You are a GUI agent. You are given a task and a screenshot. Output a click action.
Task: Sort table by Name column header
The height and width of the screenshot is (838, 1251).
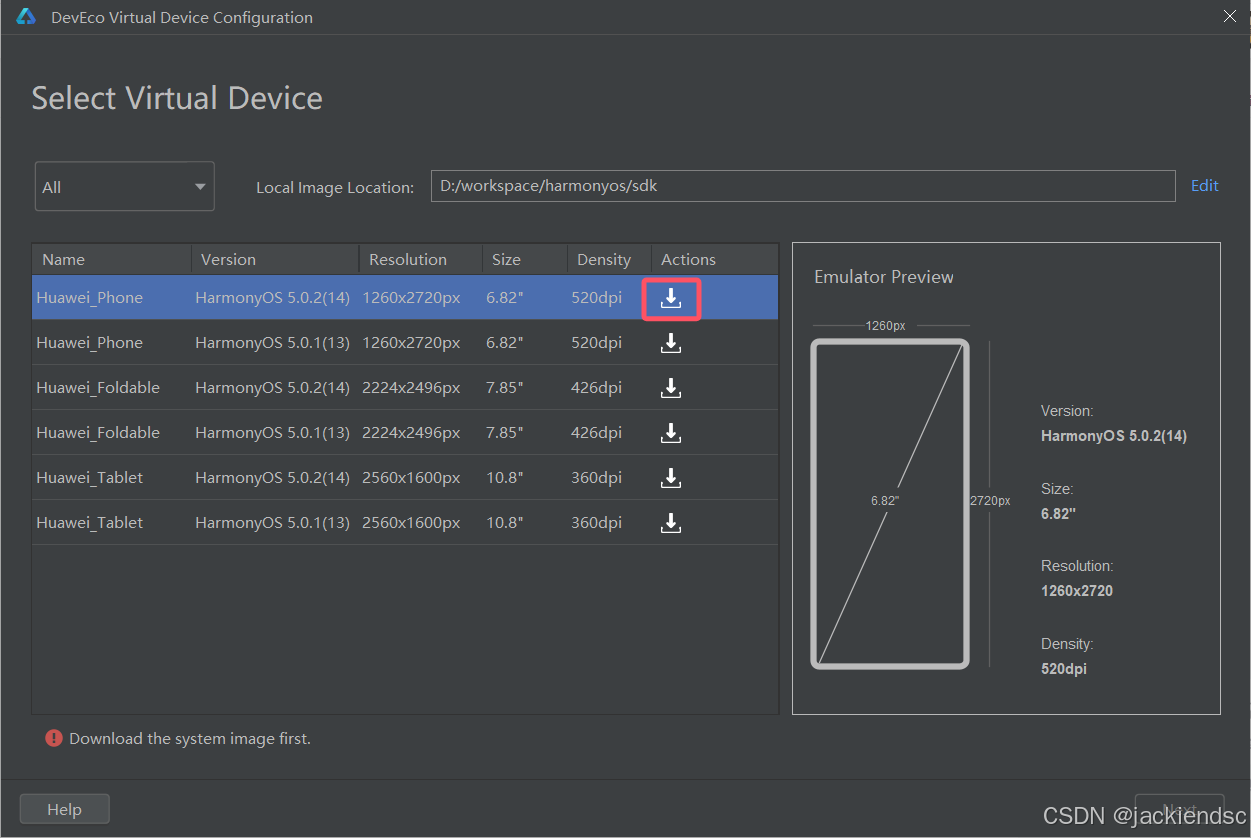tap(112, 259)
